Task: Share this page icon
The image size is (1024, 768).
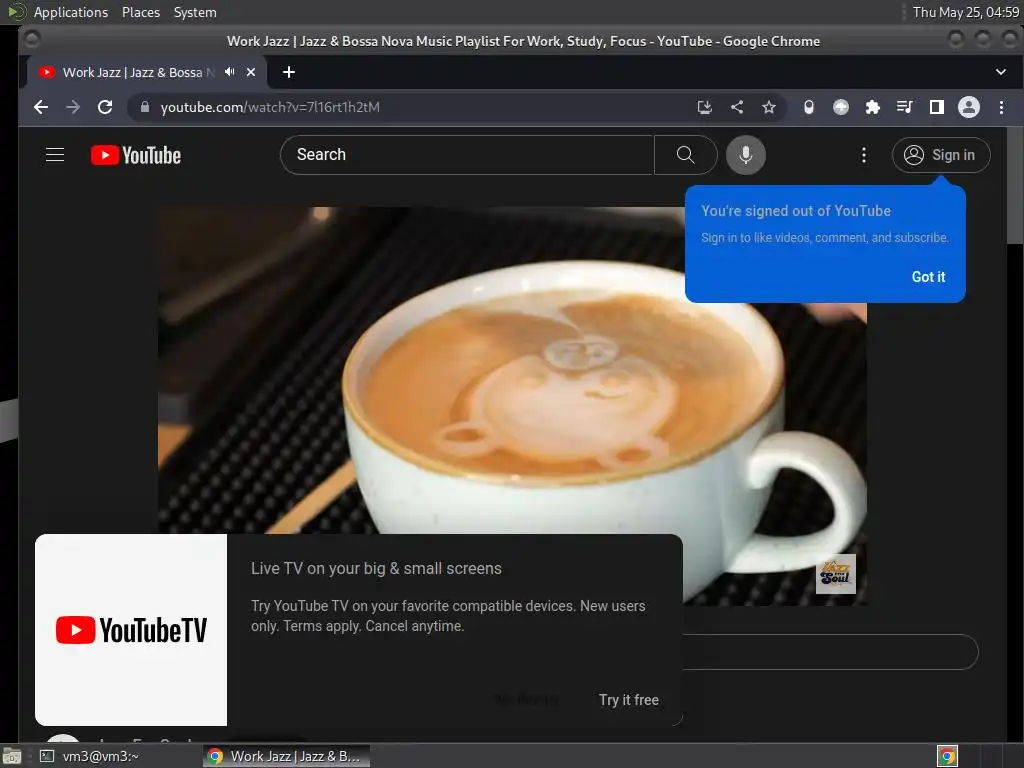Action: click(737, 107)
